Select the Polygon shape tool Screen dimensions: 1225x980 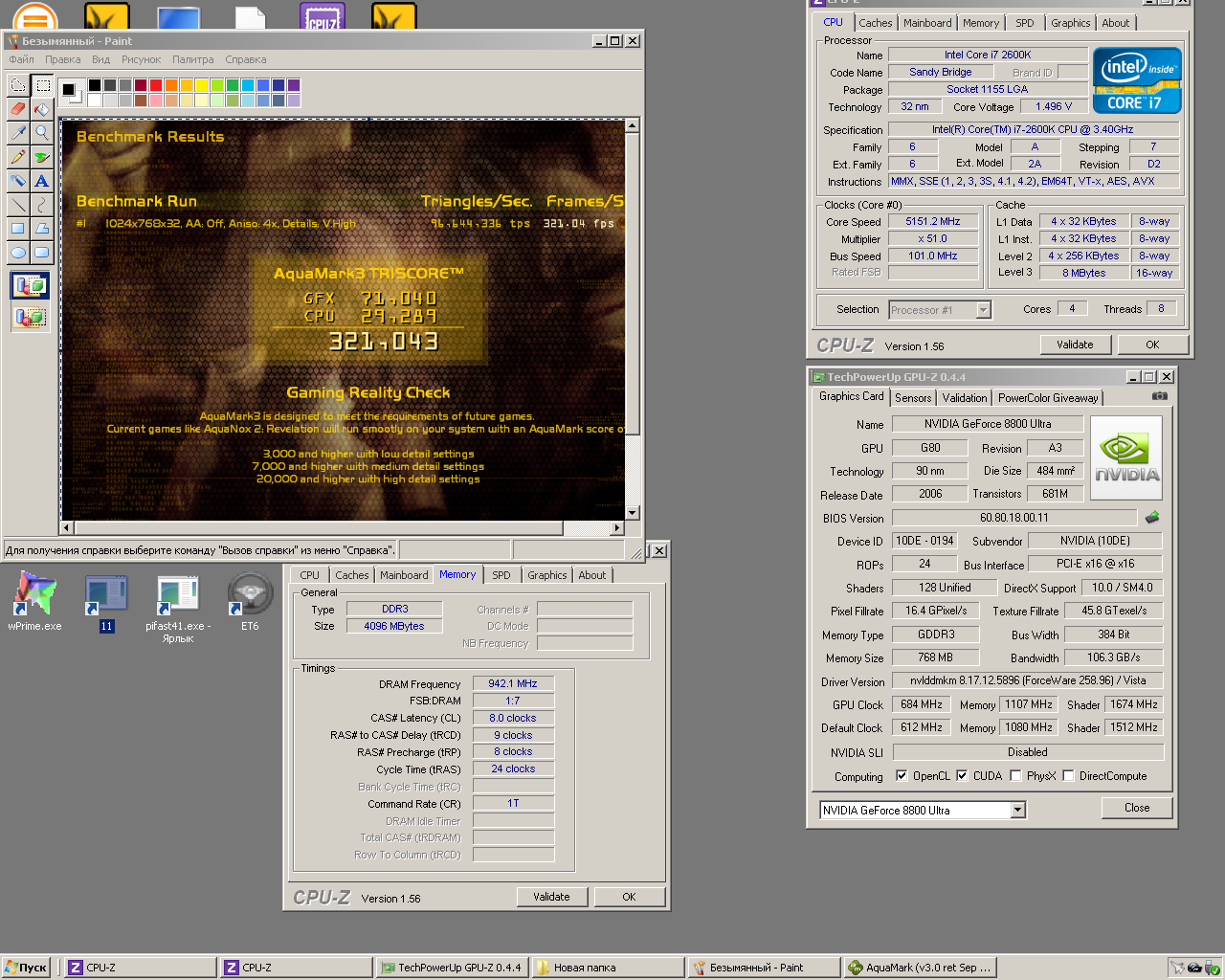pos(42,229)
